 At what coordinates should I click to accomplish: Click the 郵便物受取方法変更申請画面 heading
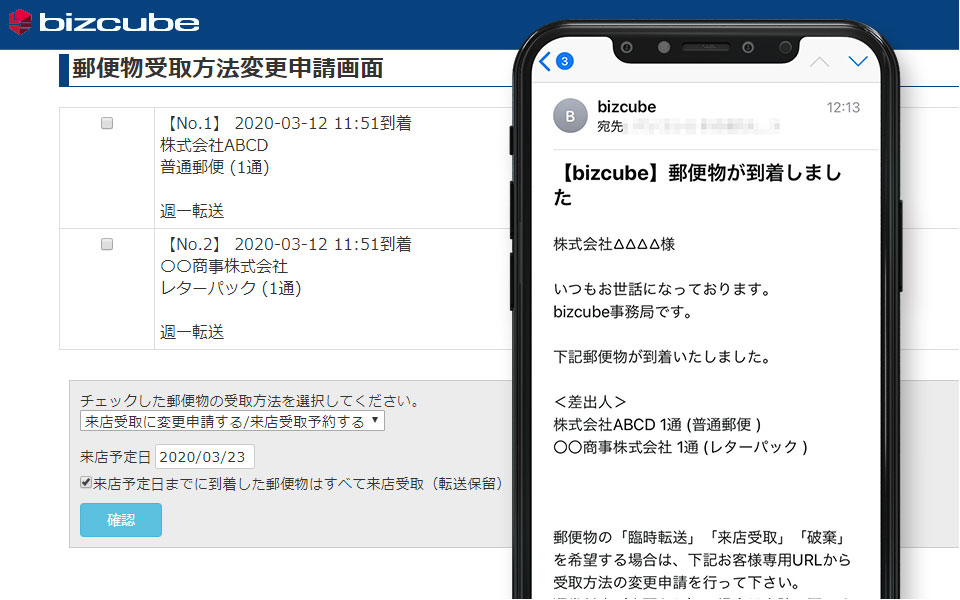[228, 68]
